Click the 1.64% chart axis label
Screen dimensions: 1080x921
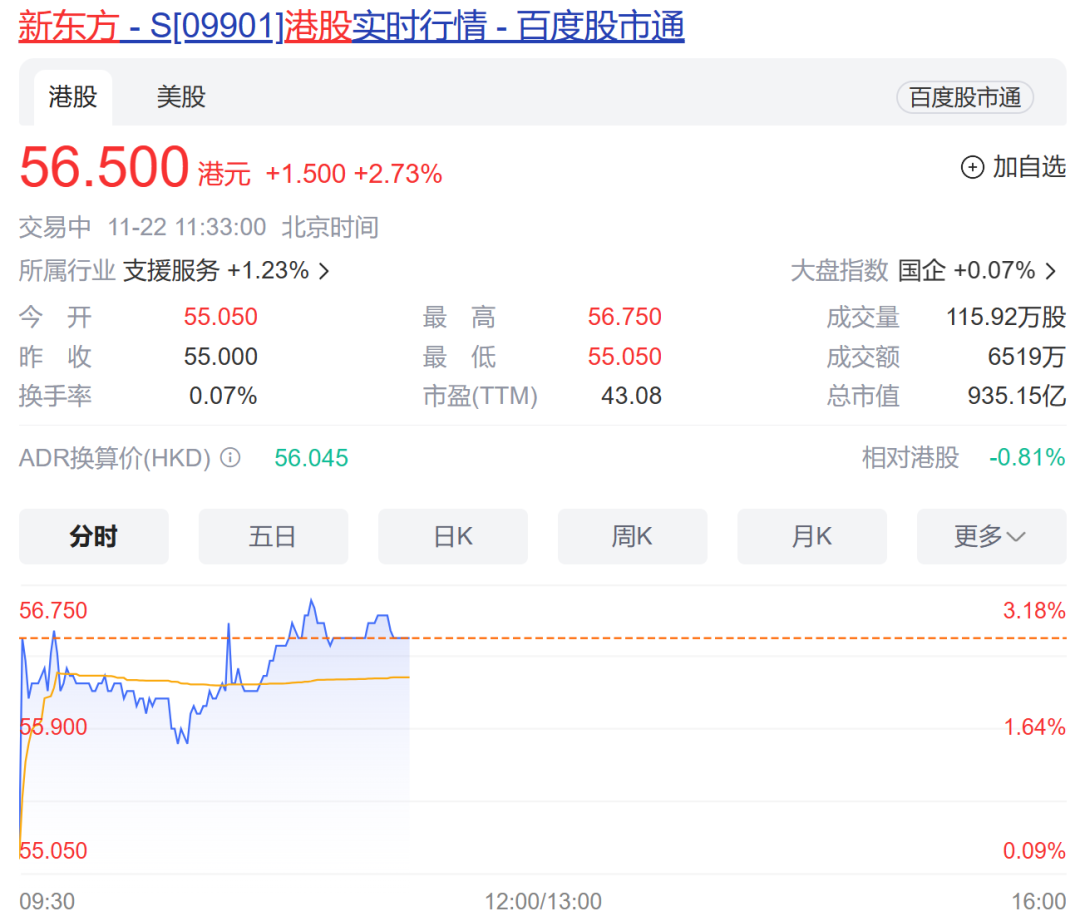[1035, 727]
